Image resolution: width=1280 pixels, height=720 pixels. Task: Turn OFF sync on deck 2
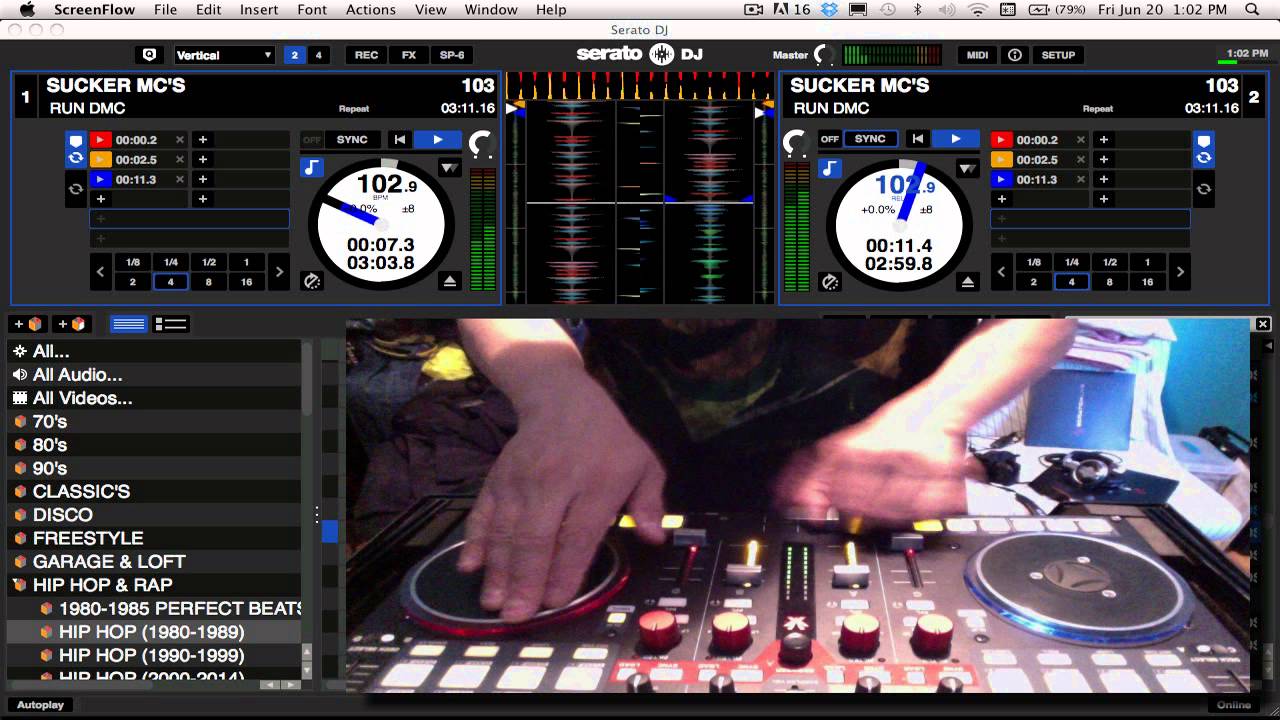click(x=830, y=140)
